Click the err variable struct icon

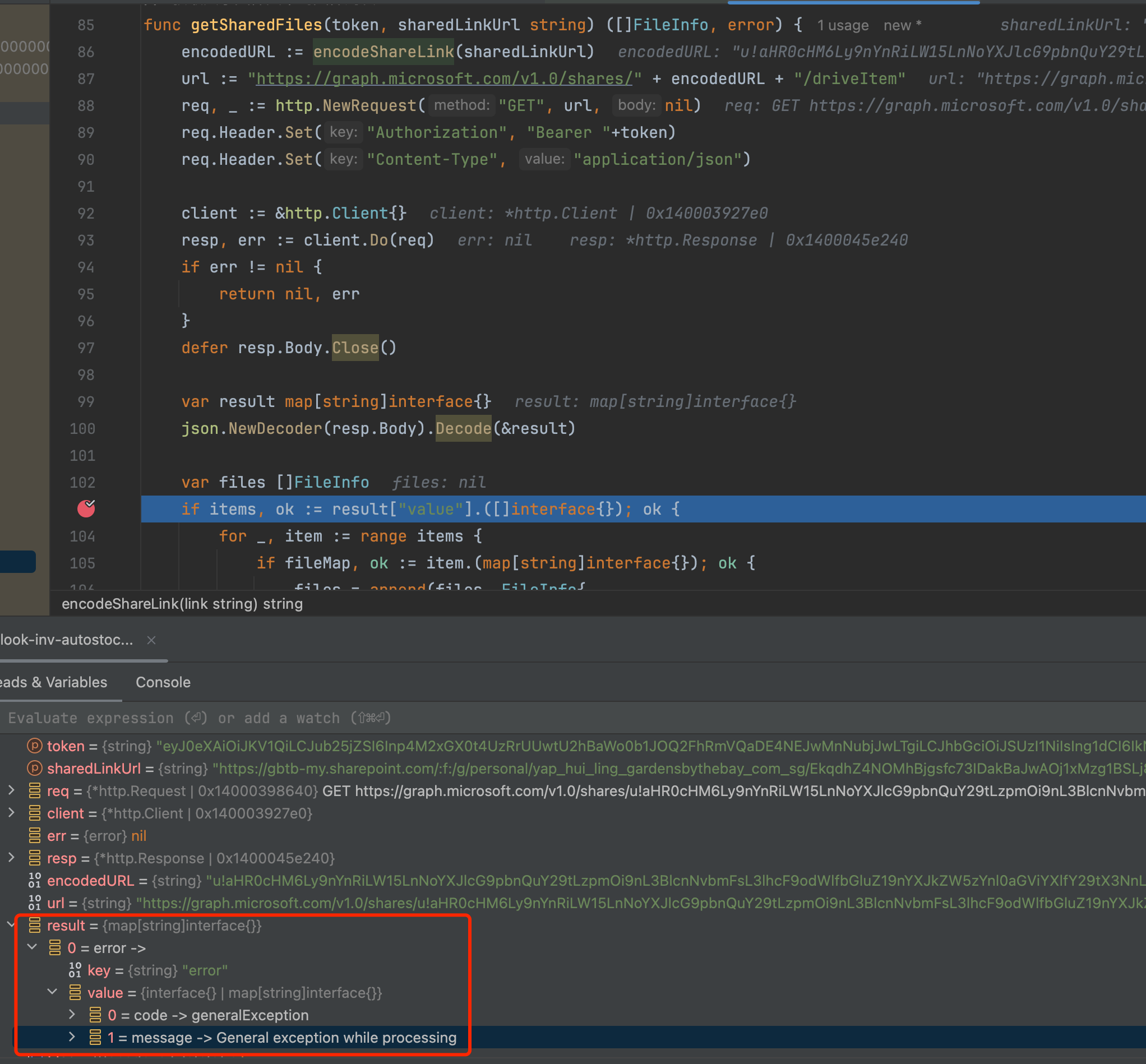(35, 835)
